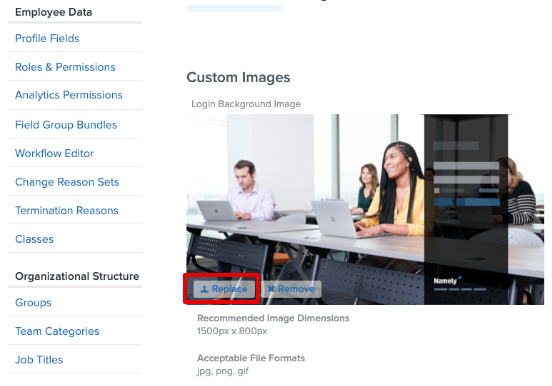
Task: Select the jpg, png, gif text
Action: point(223,371)
